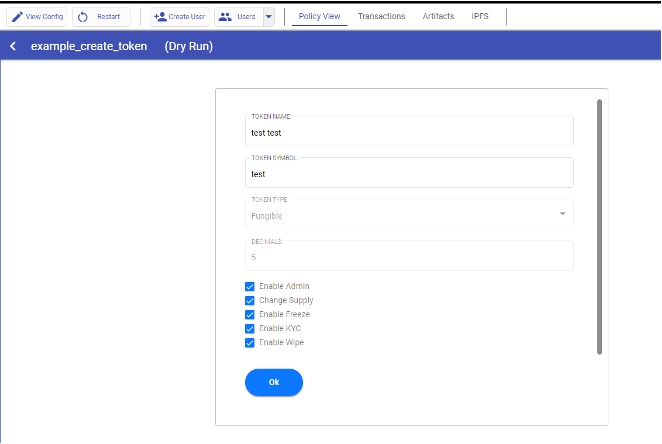
Task: Expand the Token Type dropdown
Action: pyautogui.click(x=562, y=214)
